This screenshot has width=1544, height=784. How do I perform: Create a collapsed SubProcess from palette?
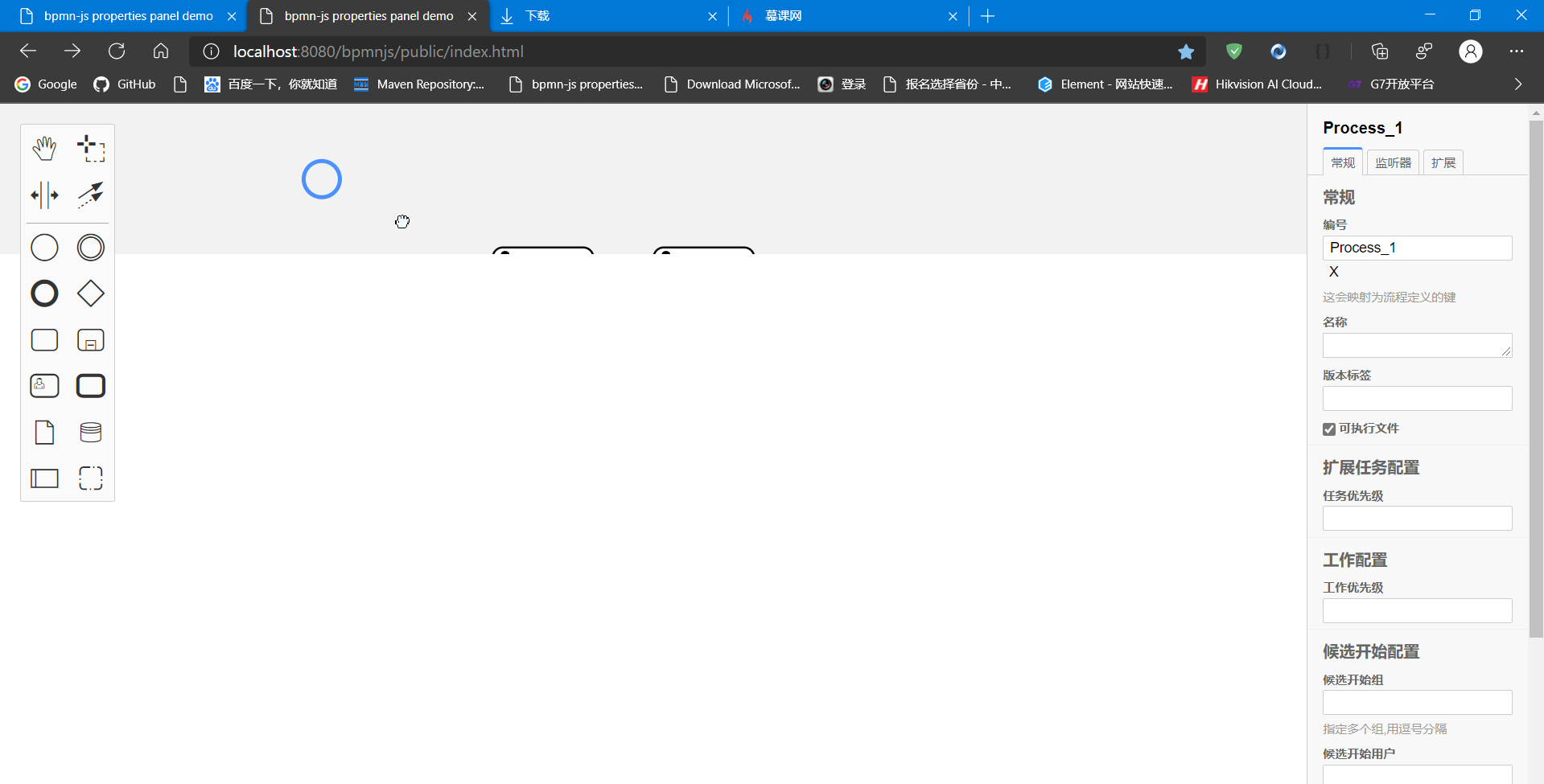pos(91,340)
